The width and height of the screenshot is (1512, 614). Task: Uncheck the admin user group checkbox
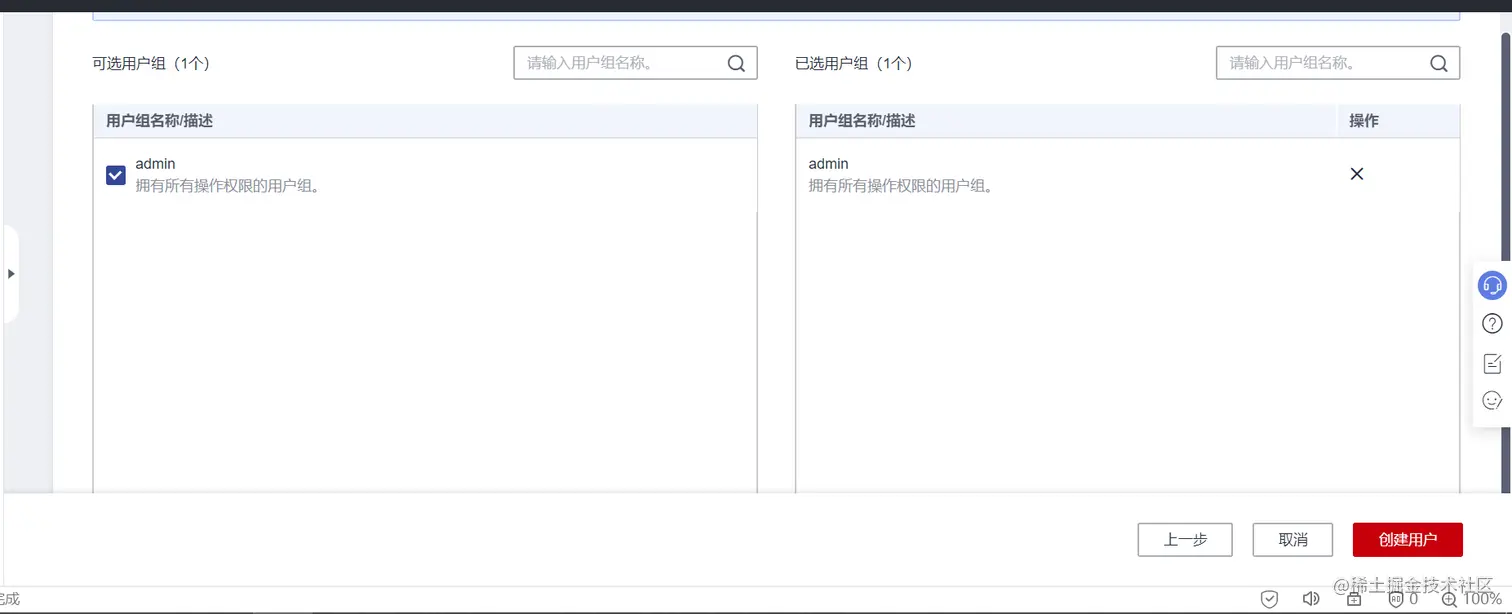tap(116, 175)
